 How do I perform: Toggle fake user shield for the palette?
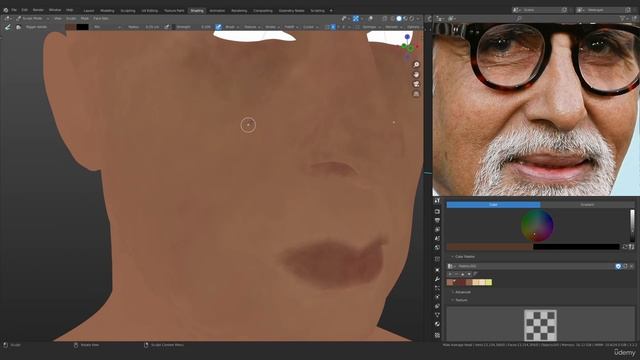click(x=618, y=266)
